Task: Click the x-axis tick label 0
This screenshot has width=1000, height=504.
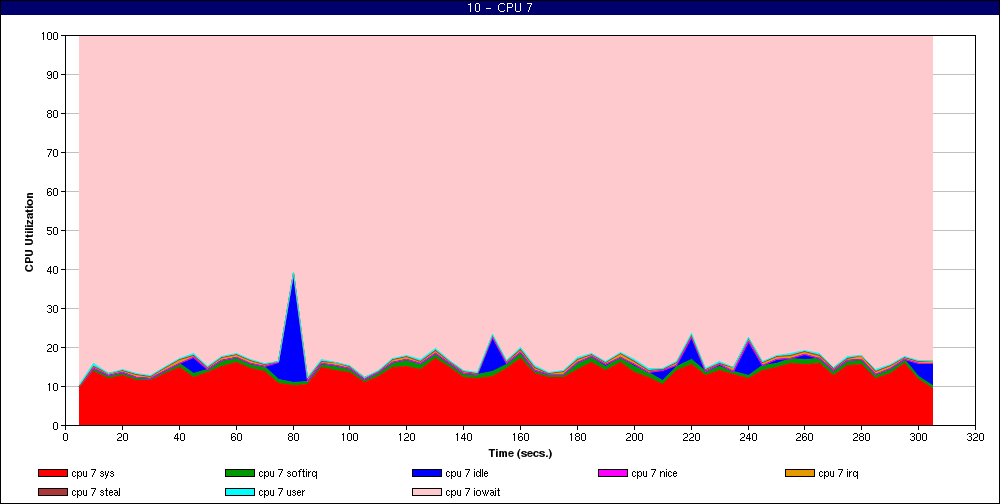Action: point(66,438)
